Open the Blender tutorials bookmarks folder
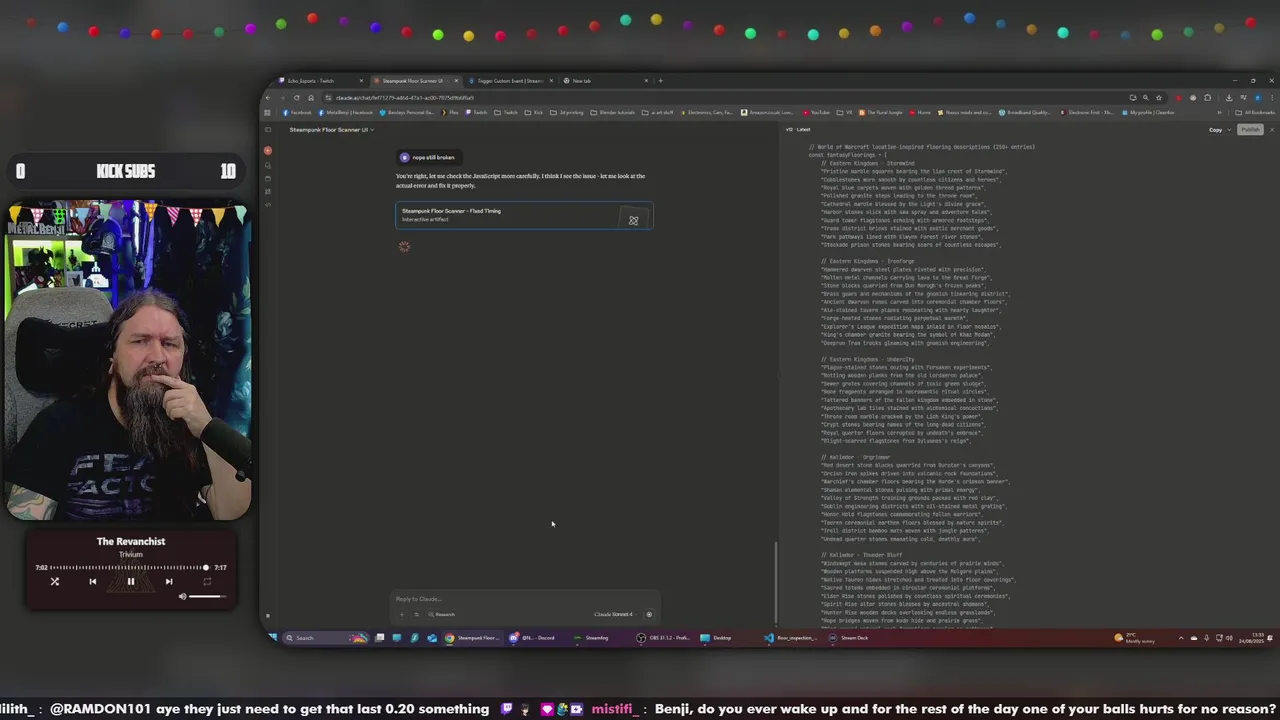Image resolution: width=1280 pixels, height=720 pixels. 613,112
